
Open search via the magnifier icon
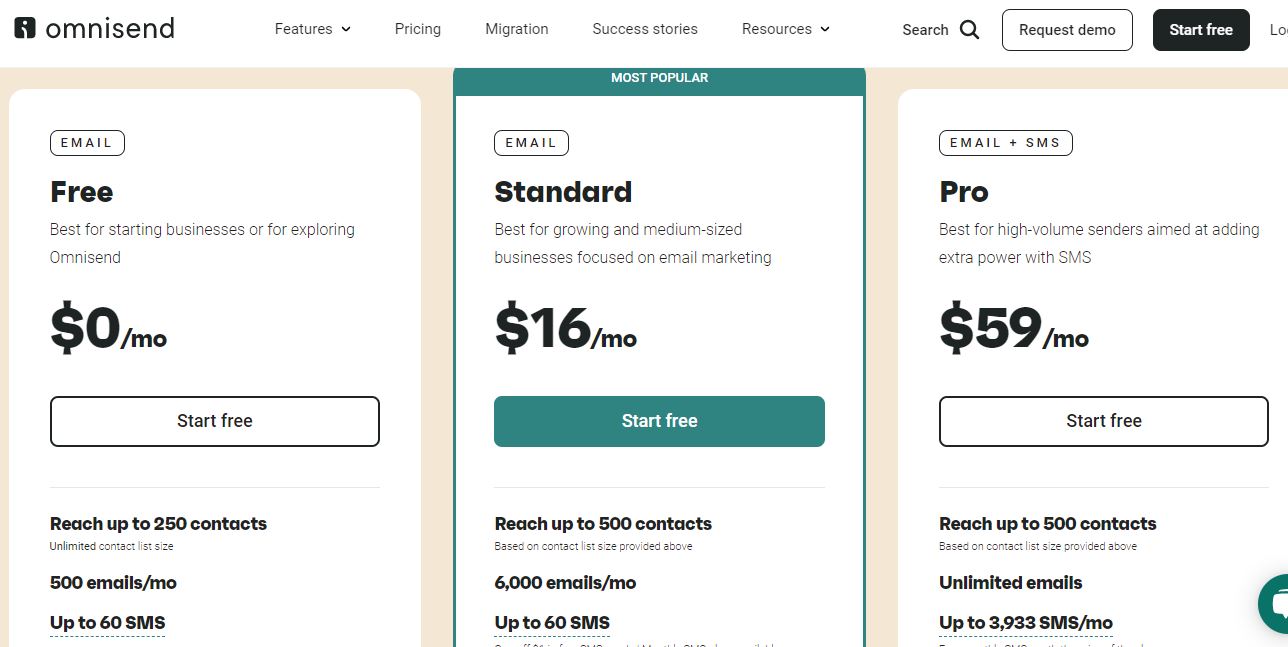pos(969,30)
